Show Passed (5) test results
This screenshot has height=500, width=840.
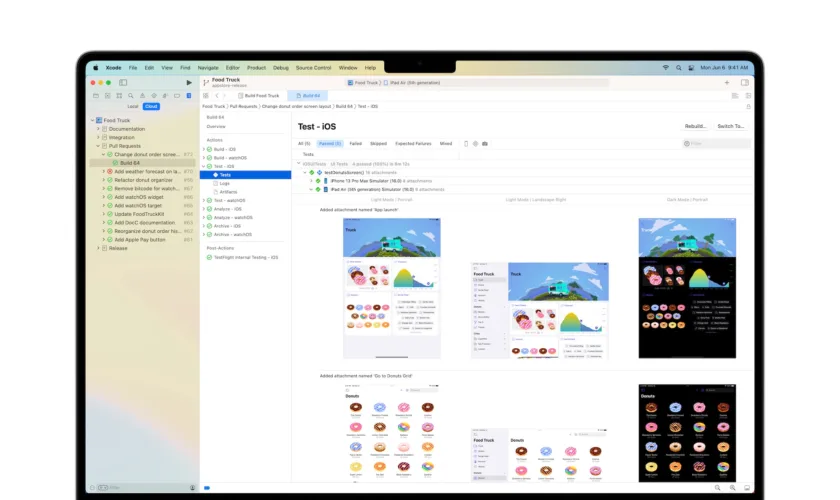point(329,144)
